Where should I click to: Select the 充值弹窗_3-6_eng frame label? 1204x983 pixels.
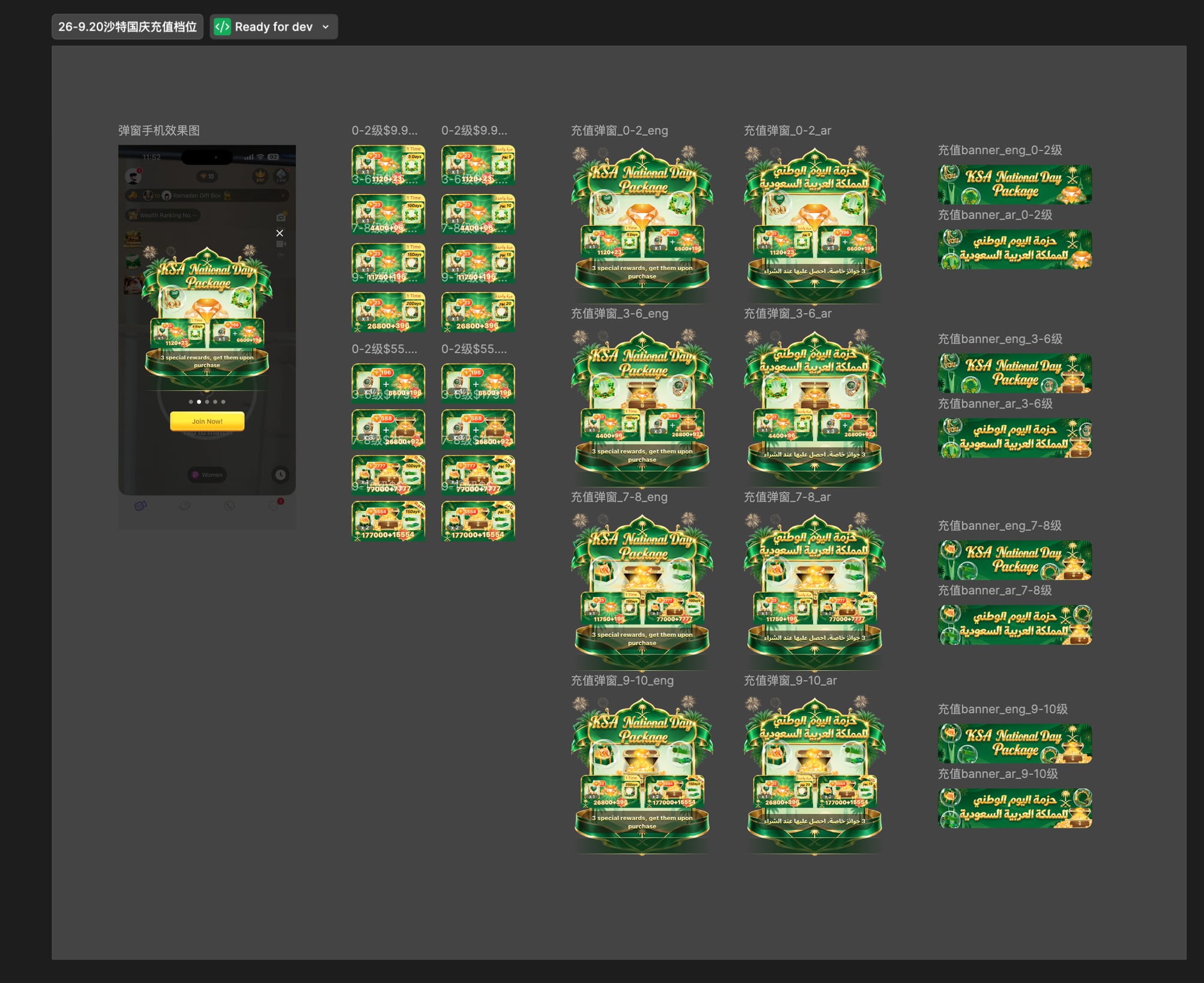coord(619,314)
